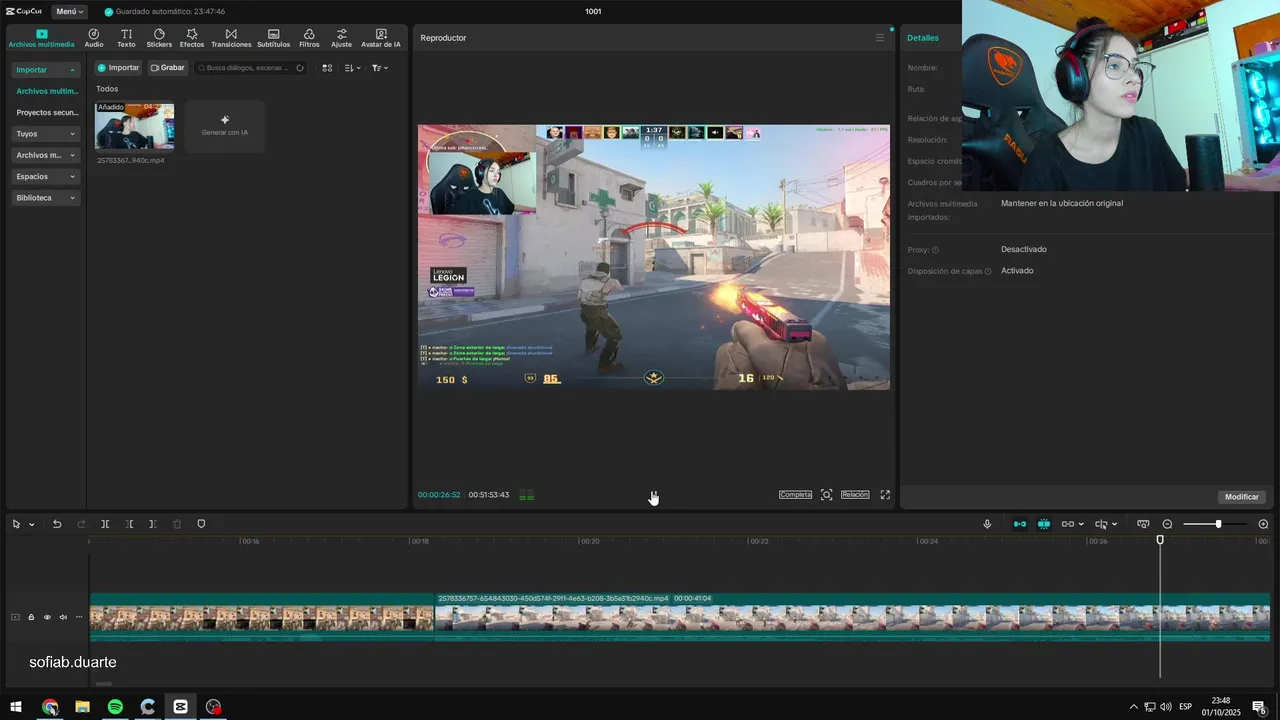Click the Relación aspect ratio button

tap(855, 495)
